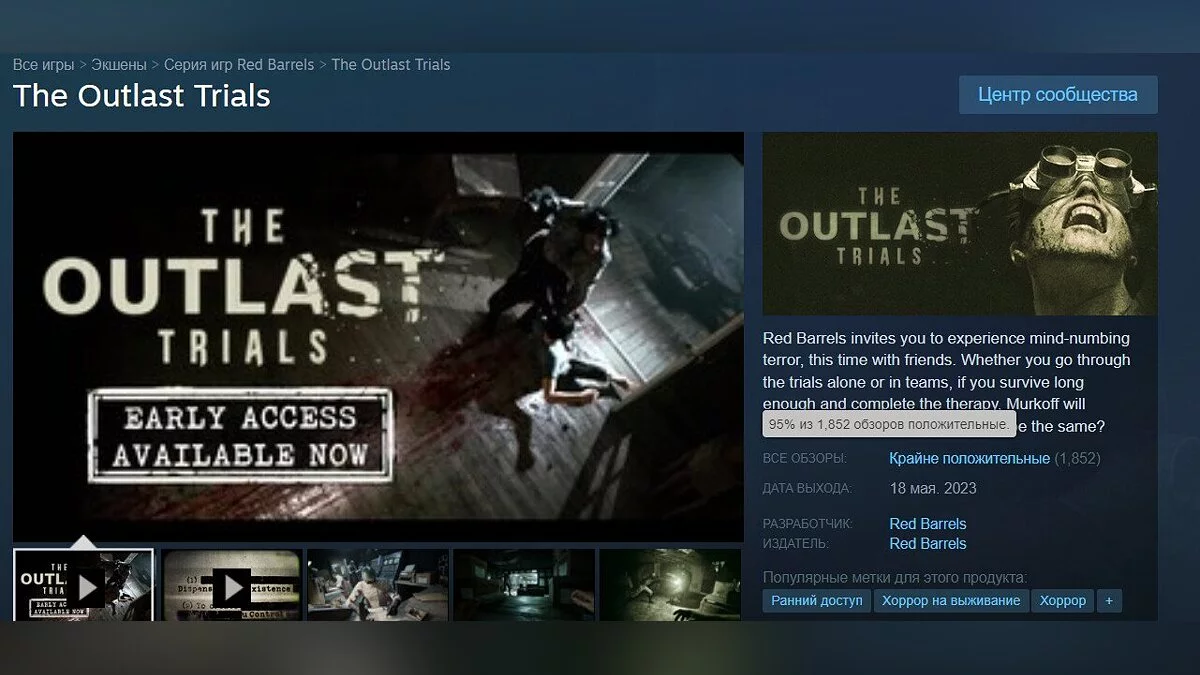This screenshot has height=675, width=1200.
Task: Click the 'ИЗДАТЕЛЬ:' label
Action: [x=796, y=544]
